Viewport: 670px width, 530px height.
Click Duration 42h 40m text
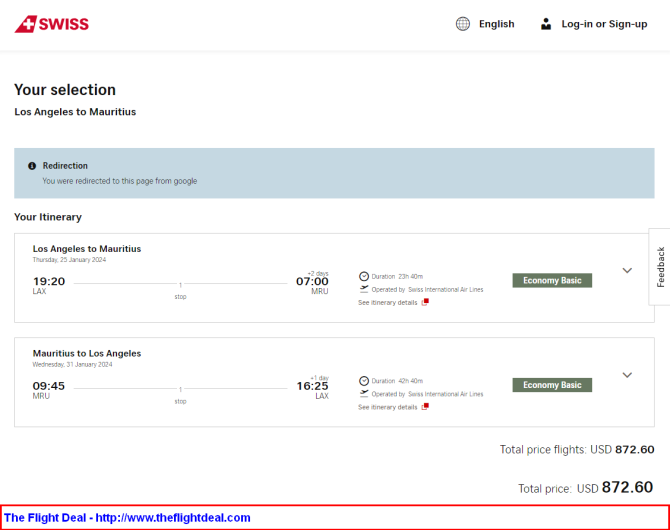(397, 381)
